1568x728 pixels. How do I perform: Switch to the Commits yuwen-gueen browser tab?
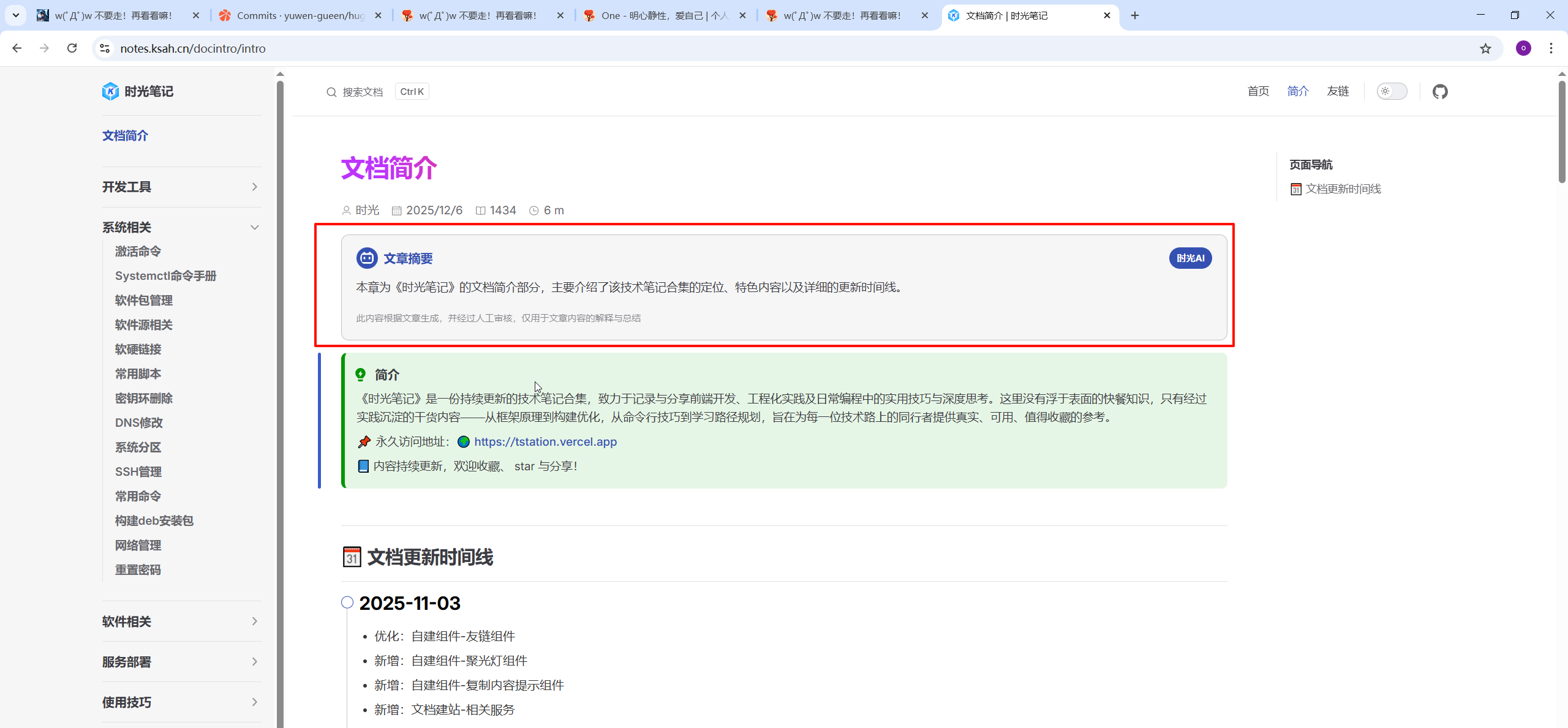[300, 15]
